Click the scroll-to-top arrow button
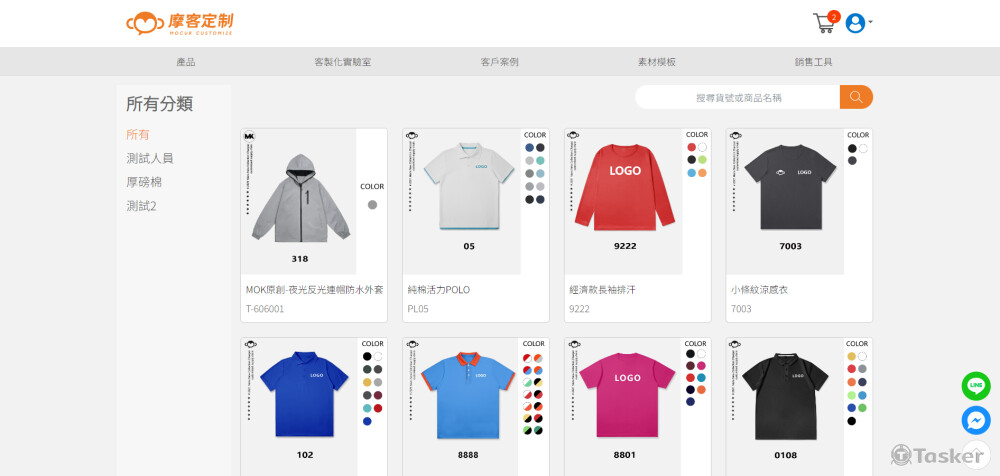Viewport: 1000px width, 476px height. point(976,455)
